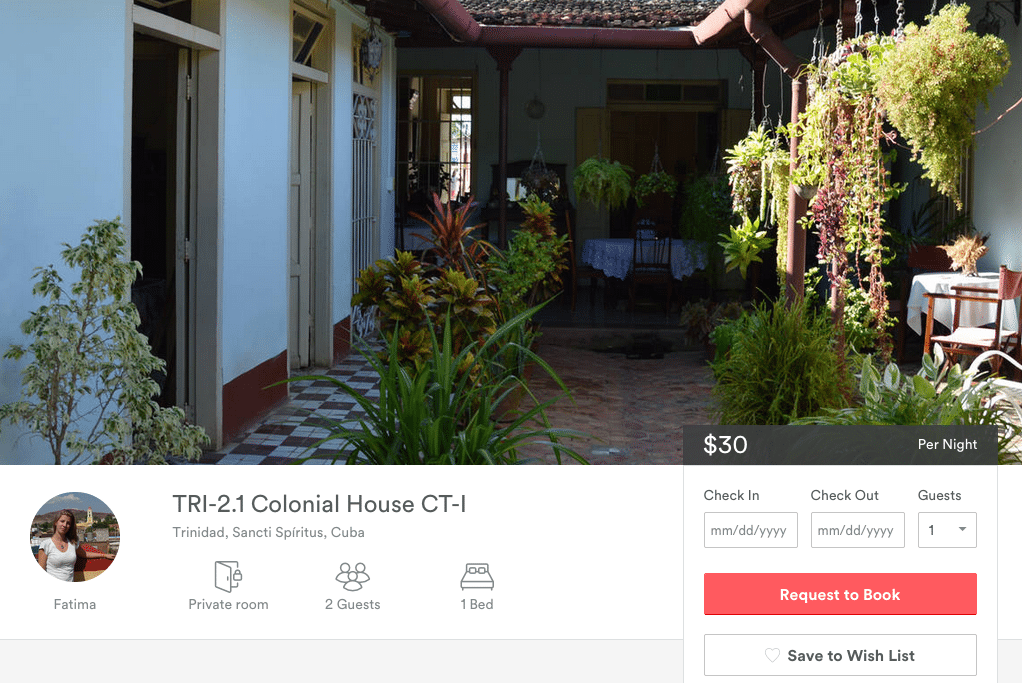Click the Guests dropdown arrow

pos(963,529)
